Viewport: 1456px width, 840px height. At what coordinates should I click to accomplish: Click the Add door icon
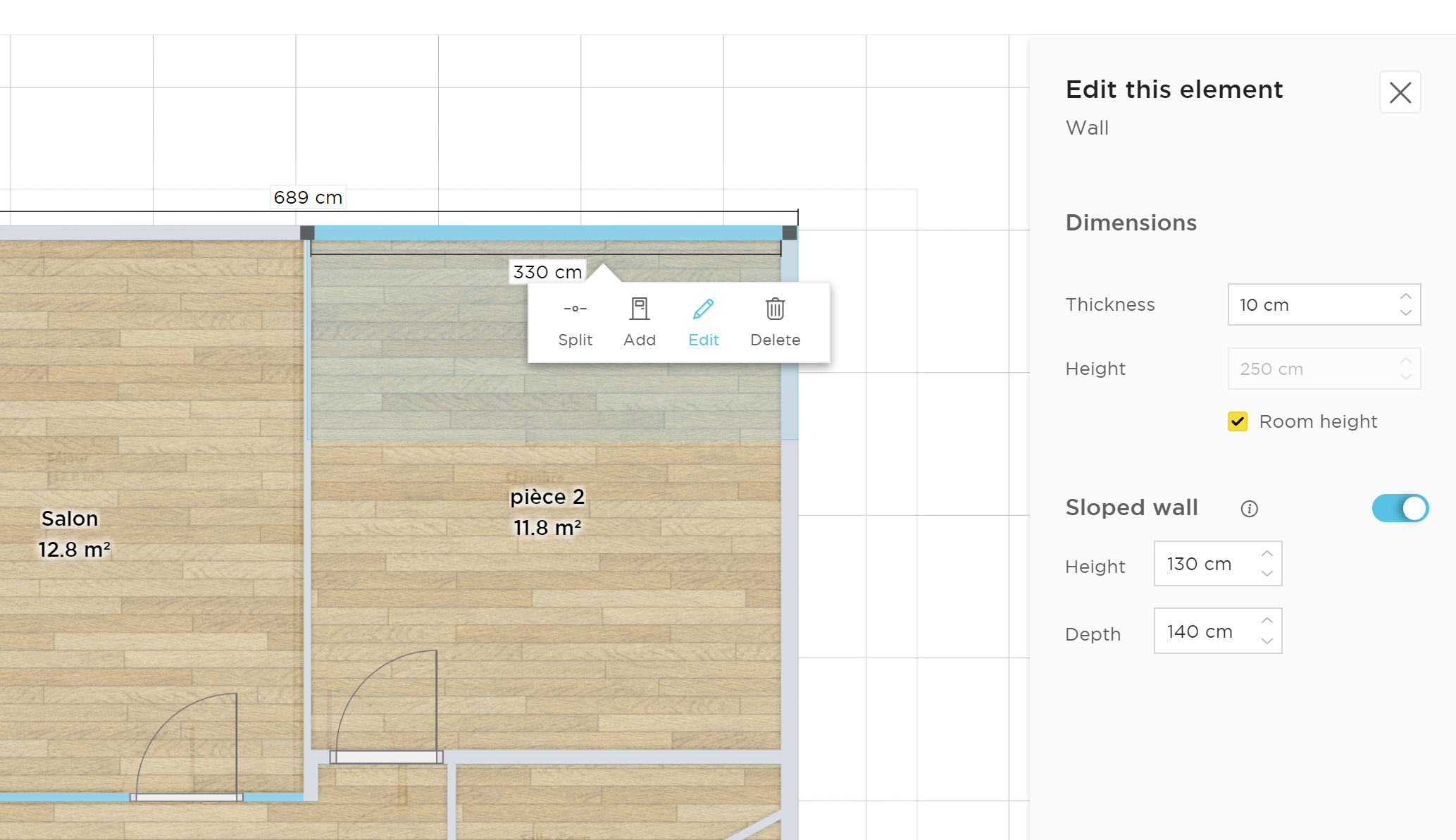[x=639, y=309]
